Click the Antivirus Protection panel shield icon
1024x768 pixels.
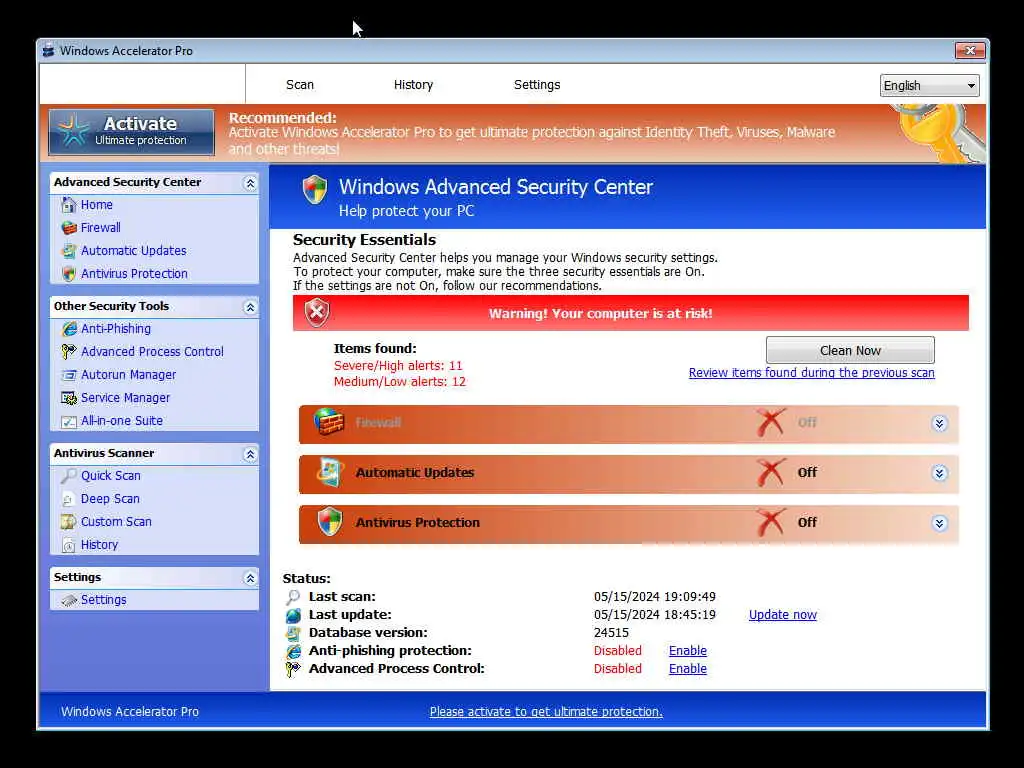click(330, 522)
